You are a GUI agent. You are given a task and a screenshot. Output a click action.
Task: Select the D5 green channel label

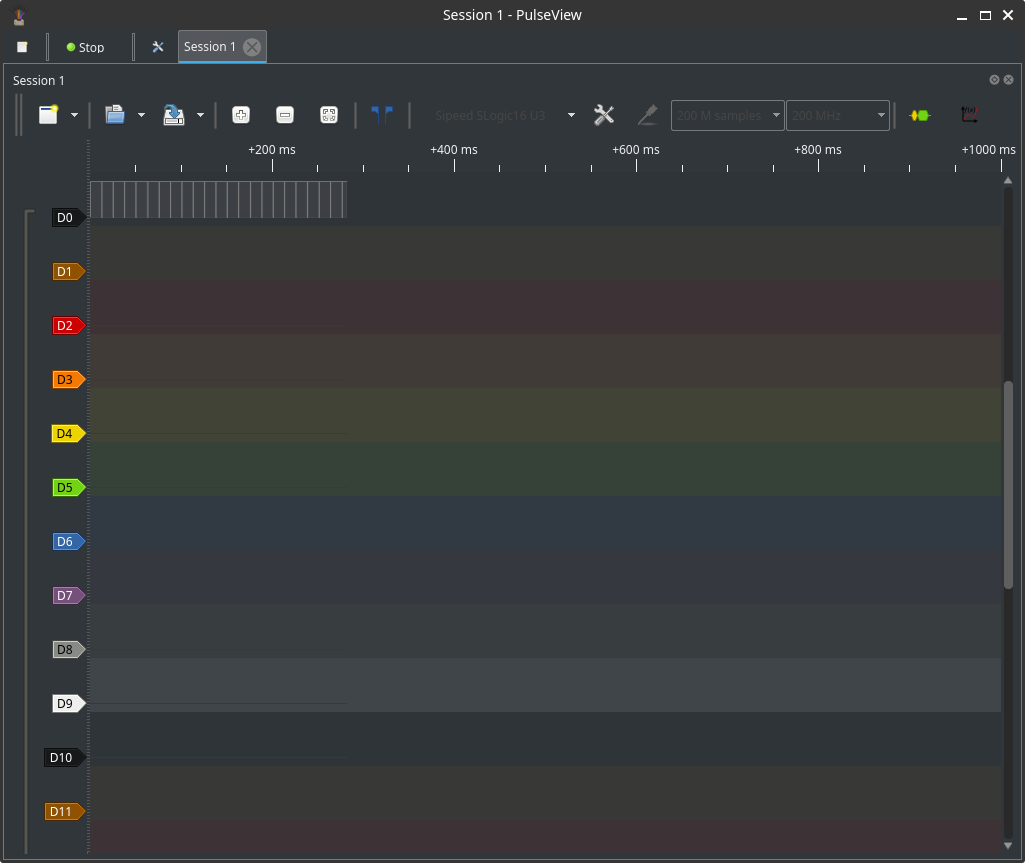tap(67, 488)
